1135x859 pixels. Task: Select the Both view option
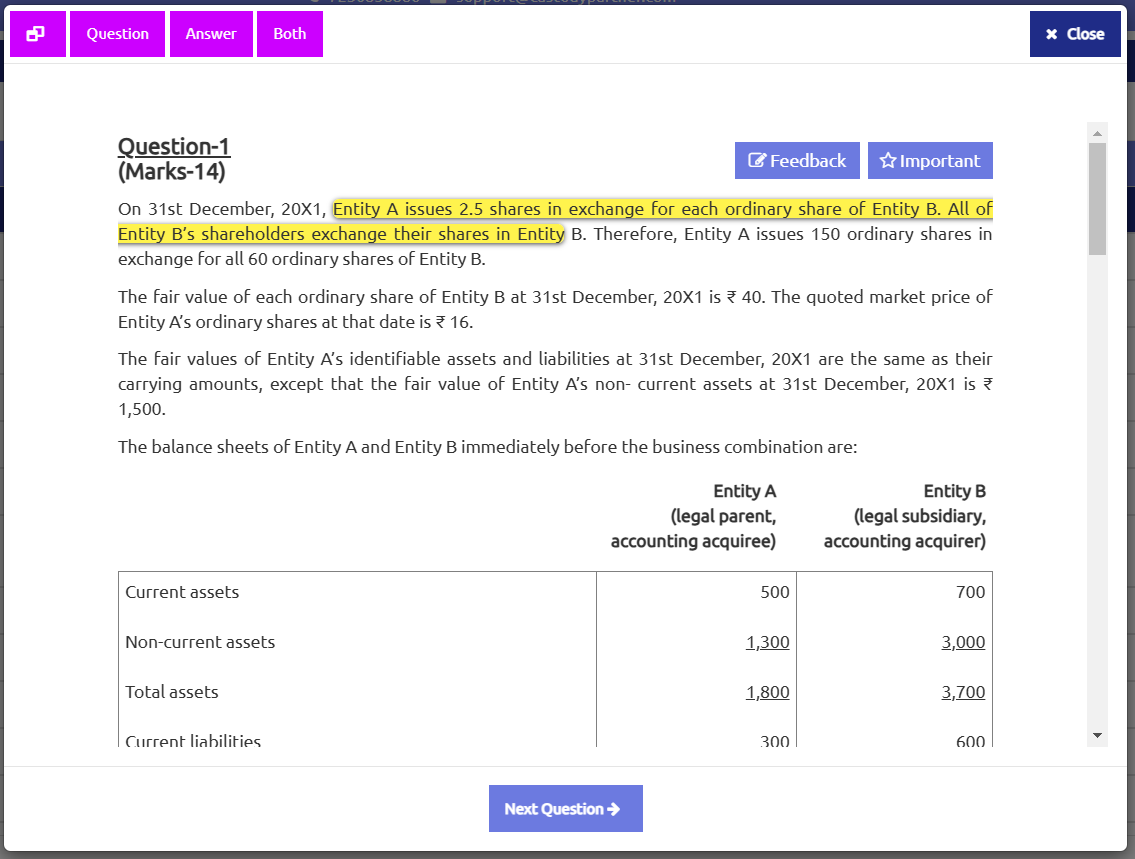[290, 34]
